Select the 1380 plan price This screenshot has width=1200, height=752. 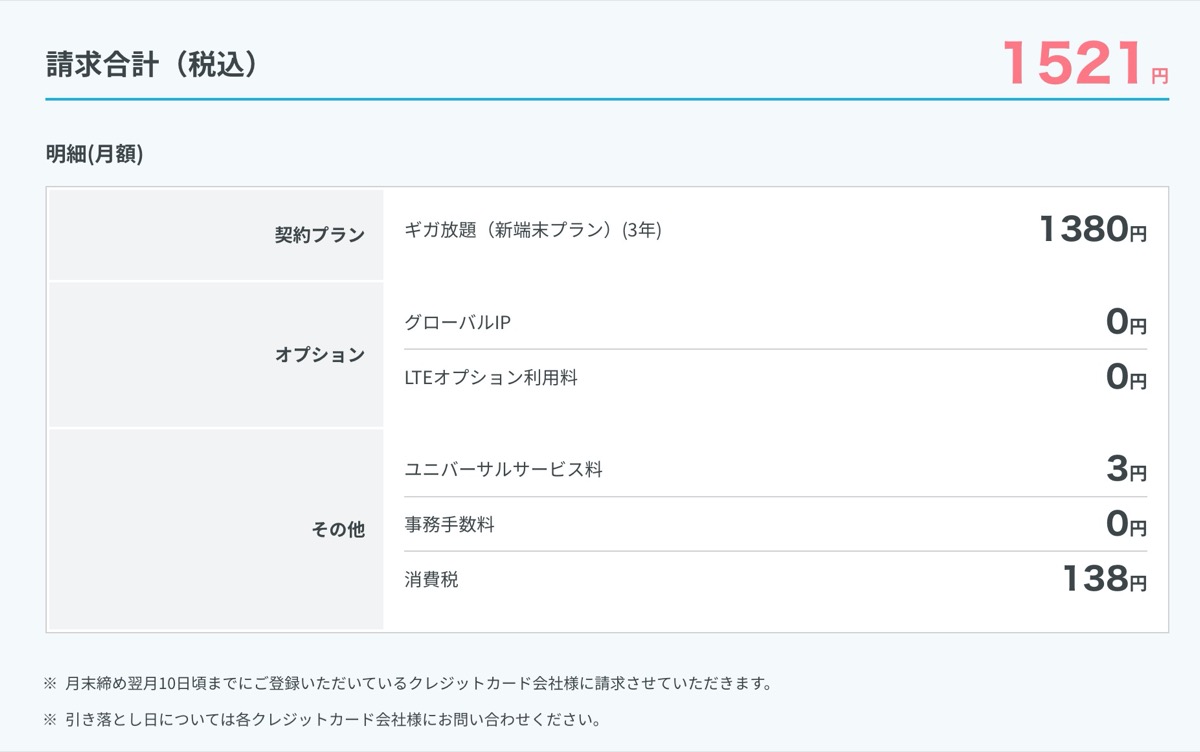(1093, 230)
